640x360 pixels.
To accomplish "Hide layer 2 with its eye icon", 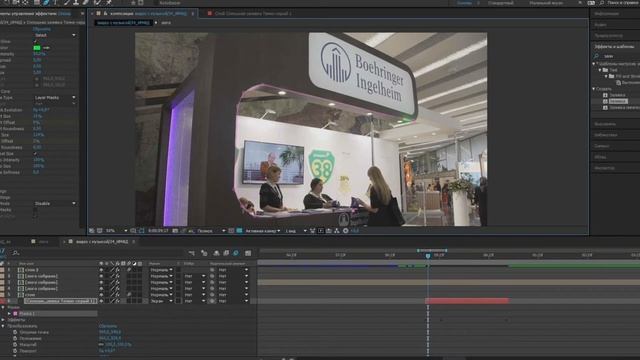I will click(101, 276).
